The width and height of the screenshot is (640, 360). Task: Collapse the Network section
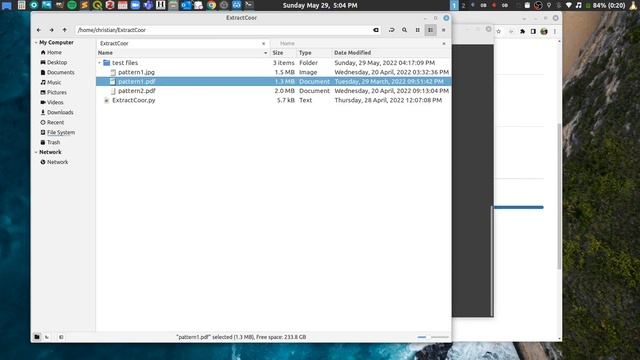tap(36, 152)
